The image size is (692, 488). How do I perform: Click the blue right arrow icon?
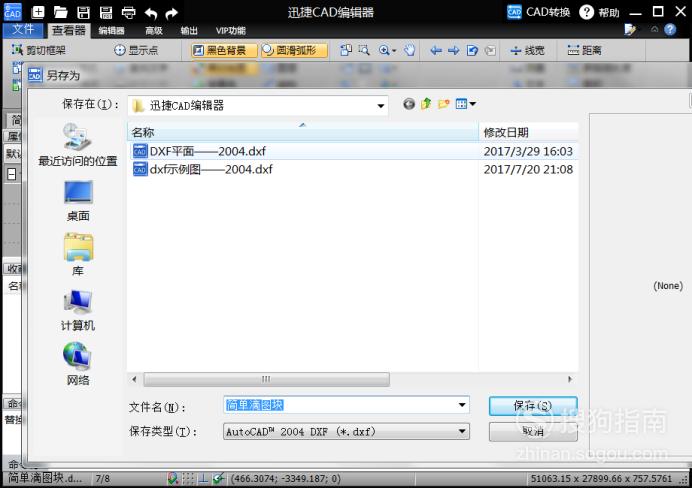point(454,50)
